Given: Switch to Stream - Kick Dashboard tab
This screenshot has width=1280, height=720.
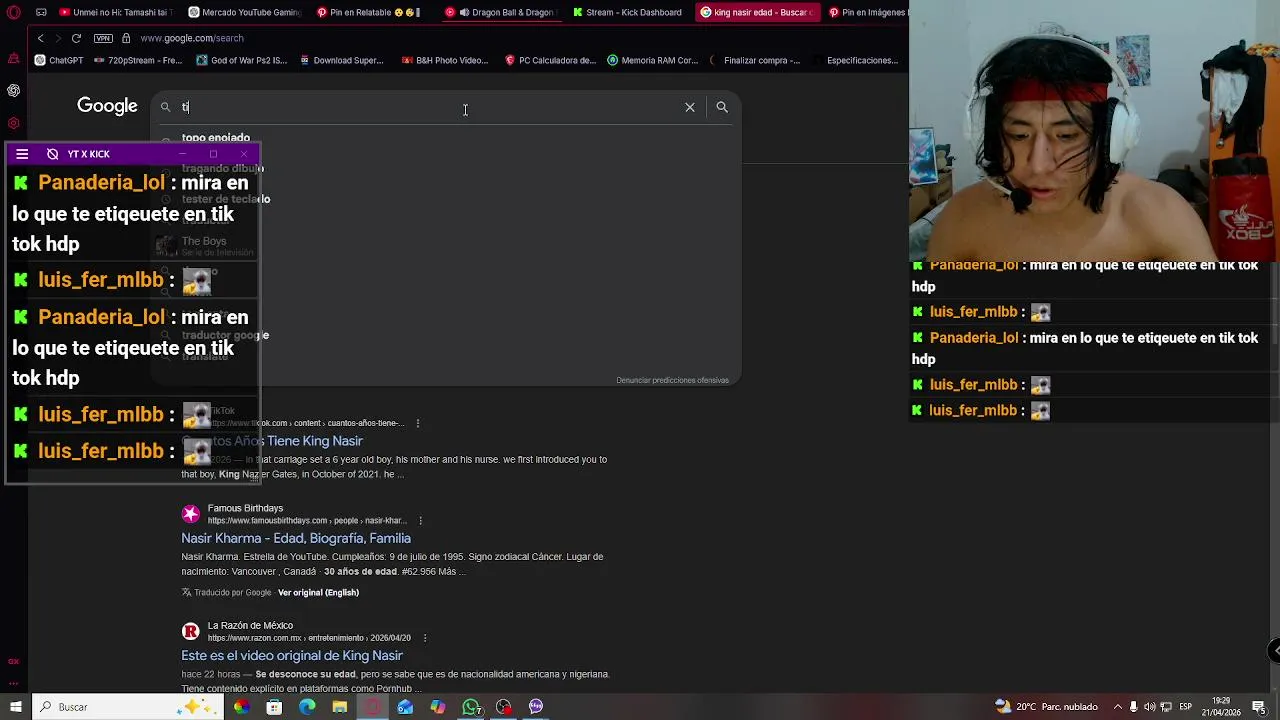Looking at the screenshot, I should pyautogui.click(x=629, y=12).
